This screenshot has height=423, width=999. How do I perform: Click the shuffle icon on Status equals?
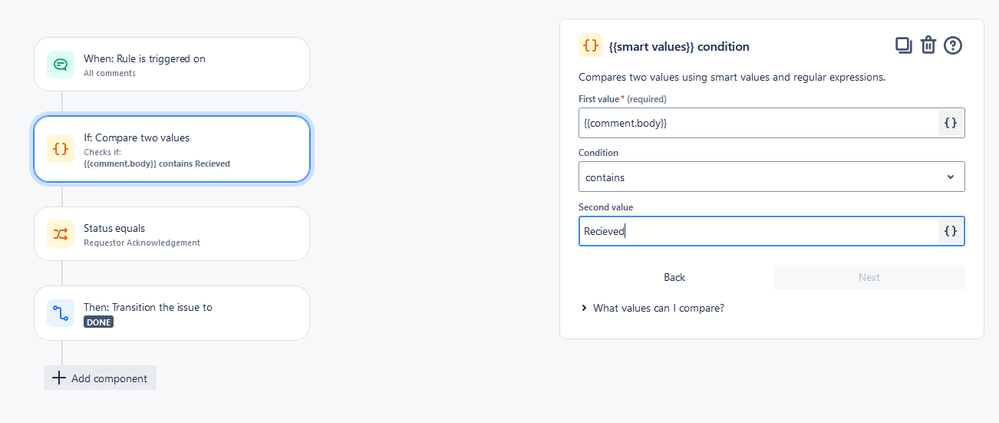pos(61,234)
